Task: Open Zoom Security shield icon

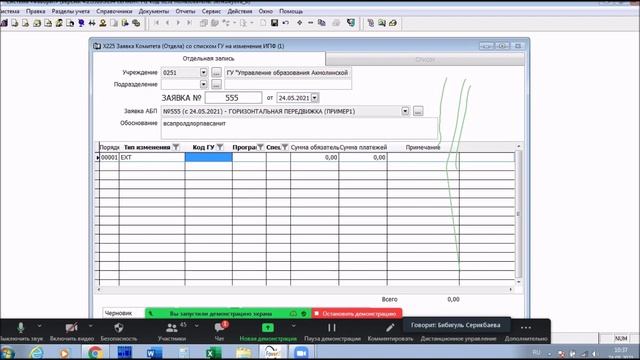Action: coord(119,327)
